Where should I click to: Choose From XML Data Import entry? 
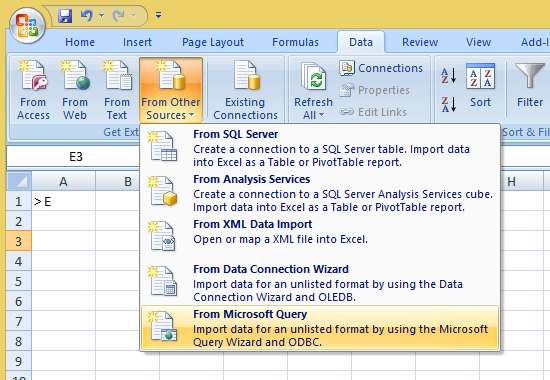[320, 238]
